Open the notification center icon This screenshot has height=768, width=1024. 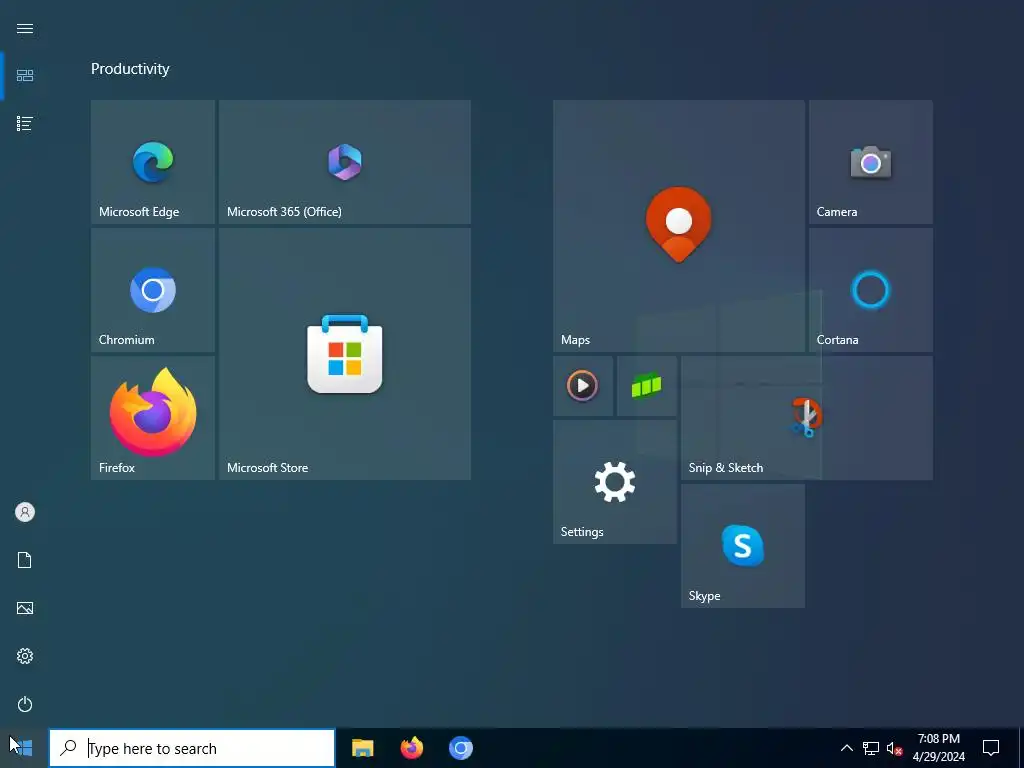(x=991, y=748)
